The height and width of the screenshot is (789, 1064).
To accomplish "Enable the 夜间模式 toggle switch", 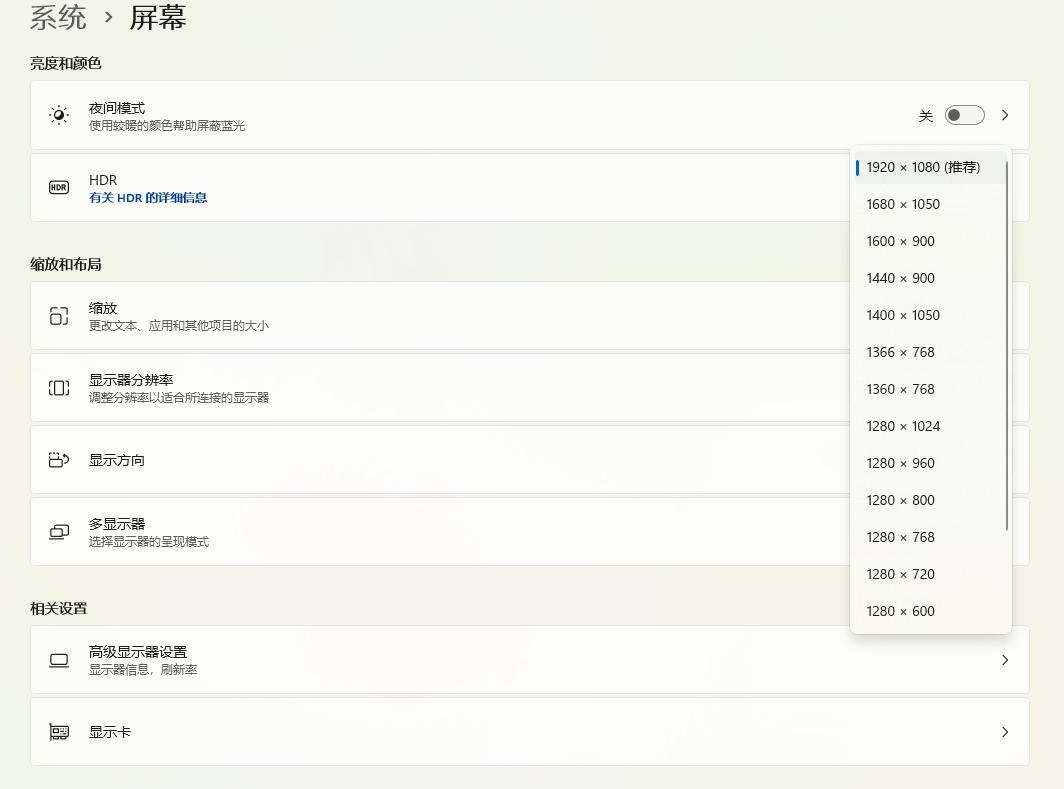I will pos(964,115).
